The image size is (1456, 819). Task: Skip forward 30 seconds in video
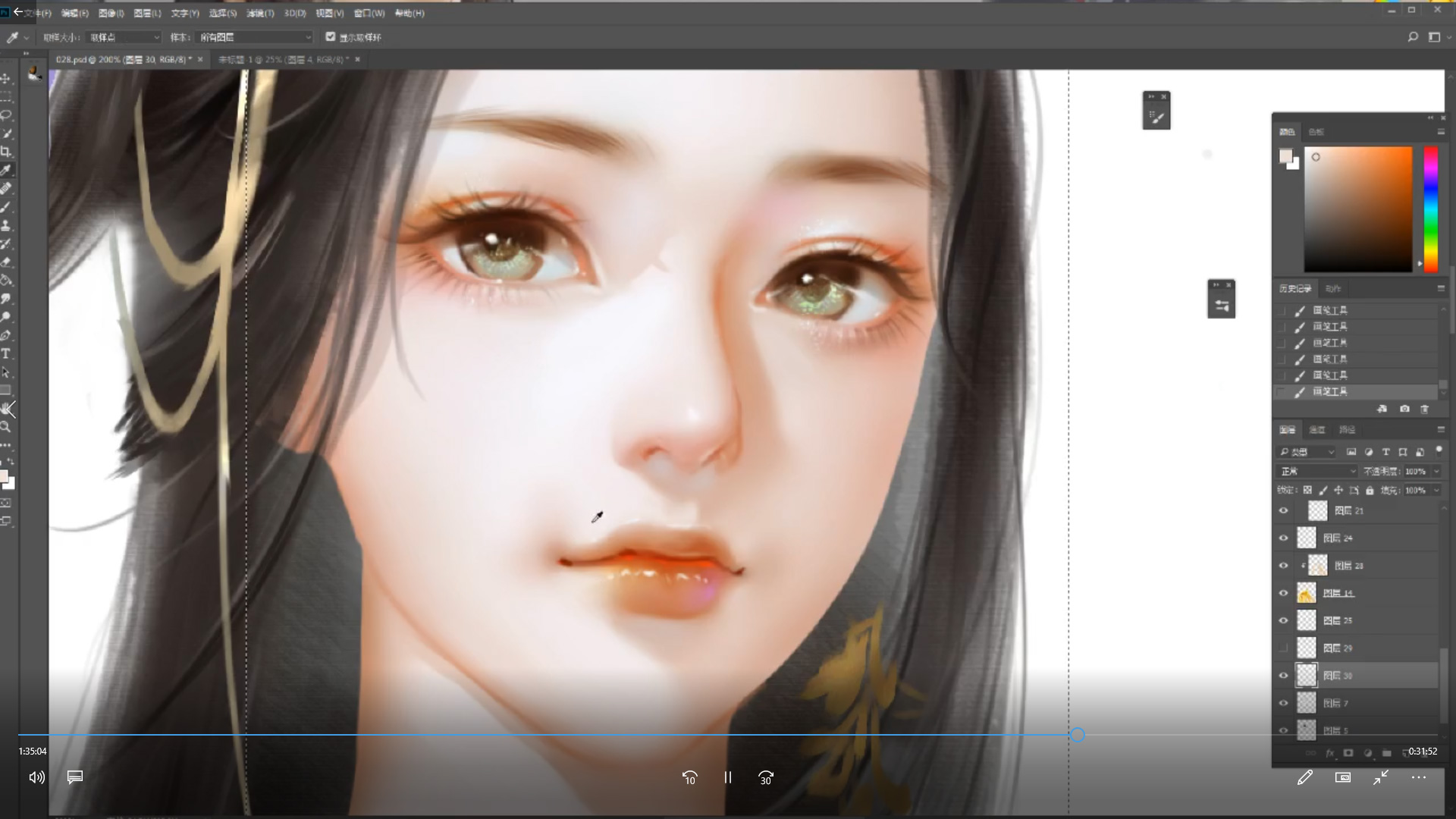tap(766, 777)
